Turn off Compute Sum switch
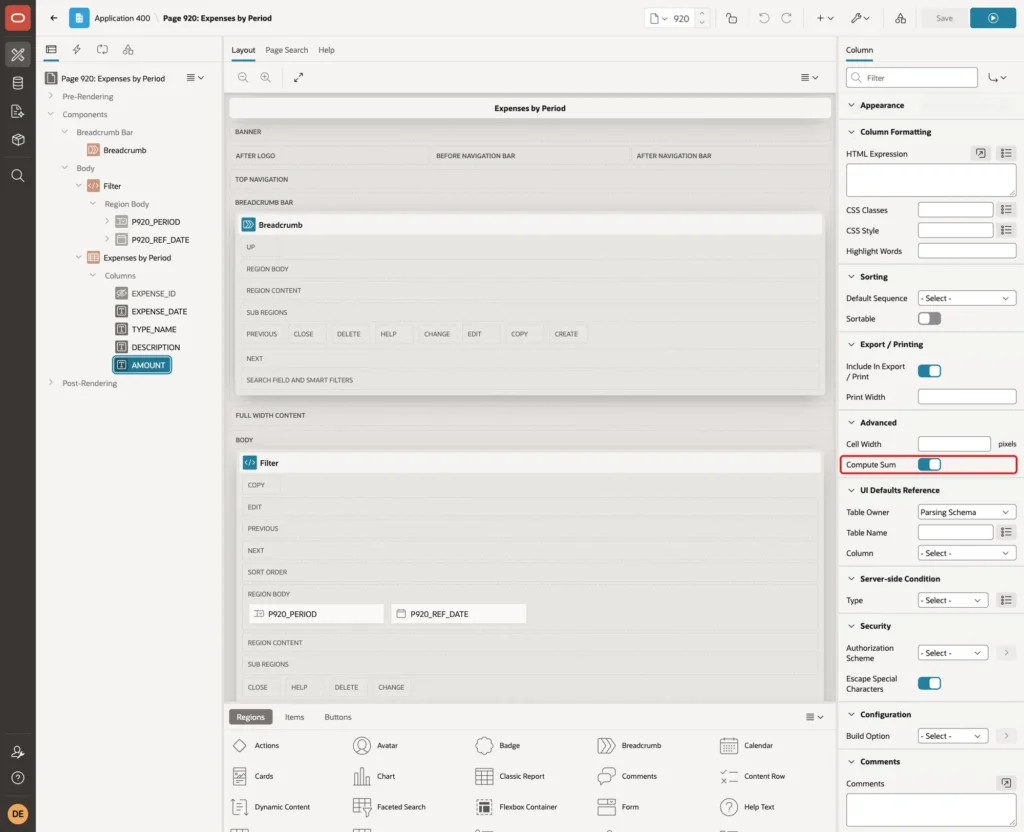The image size is (1024, 832). (x=929, y=464)
